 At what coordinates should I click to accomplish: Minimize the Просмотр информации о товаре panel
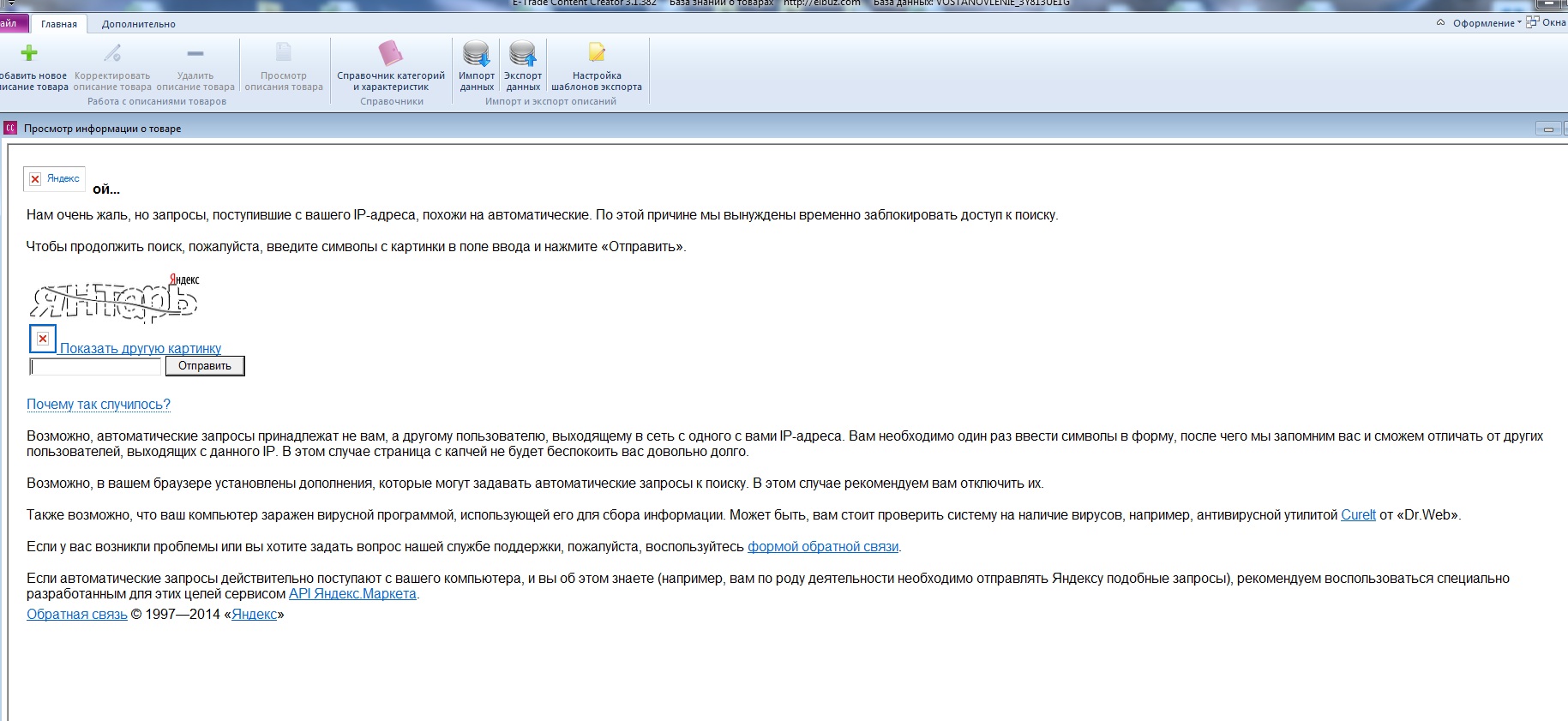click(1547, 129)
